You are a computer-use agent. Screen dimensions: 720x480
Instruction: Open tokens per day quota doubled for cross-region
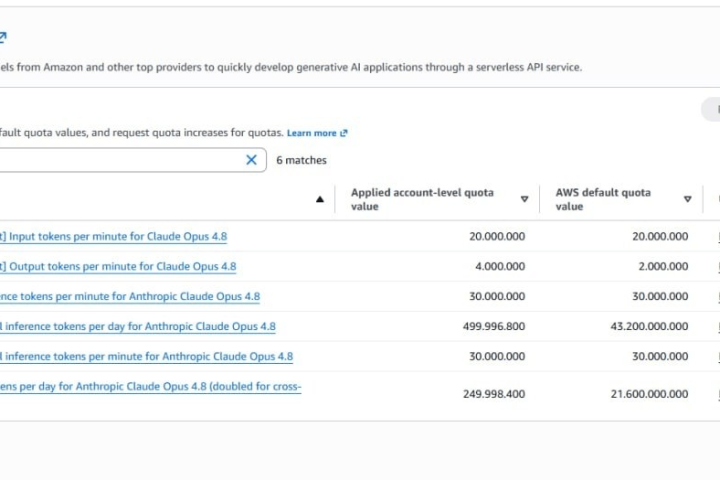pyautogui.click(x=151, y=386)
